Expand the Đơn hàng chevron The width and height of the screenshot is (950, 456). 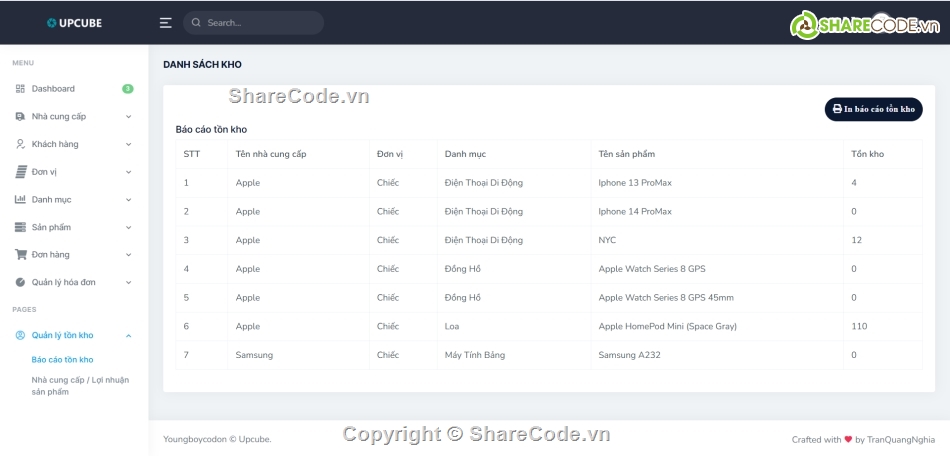pos(128,255)
